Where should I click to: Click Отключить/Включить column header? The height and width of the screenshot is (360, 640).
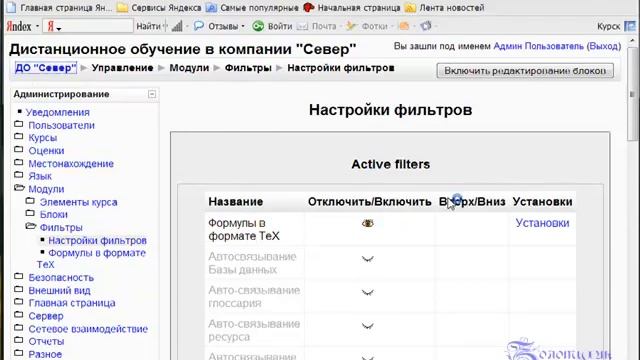369,202
